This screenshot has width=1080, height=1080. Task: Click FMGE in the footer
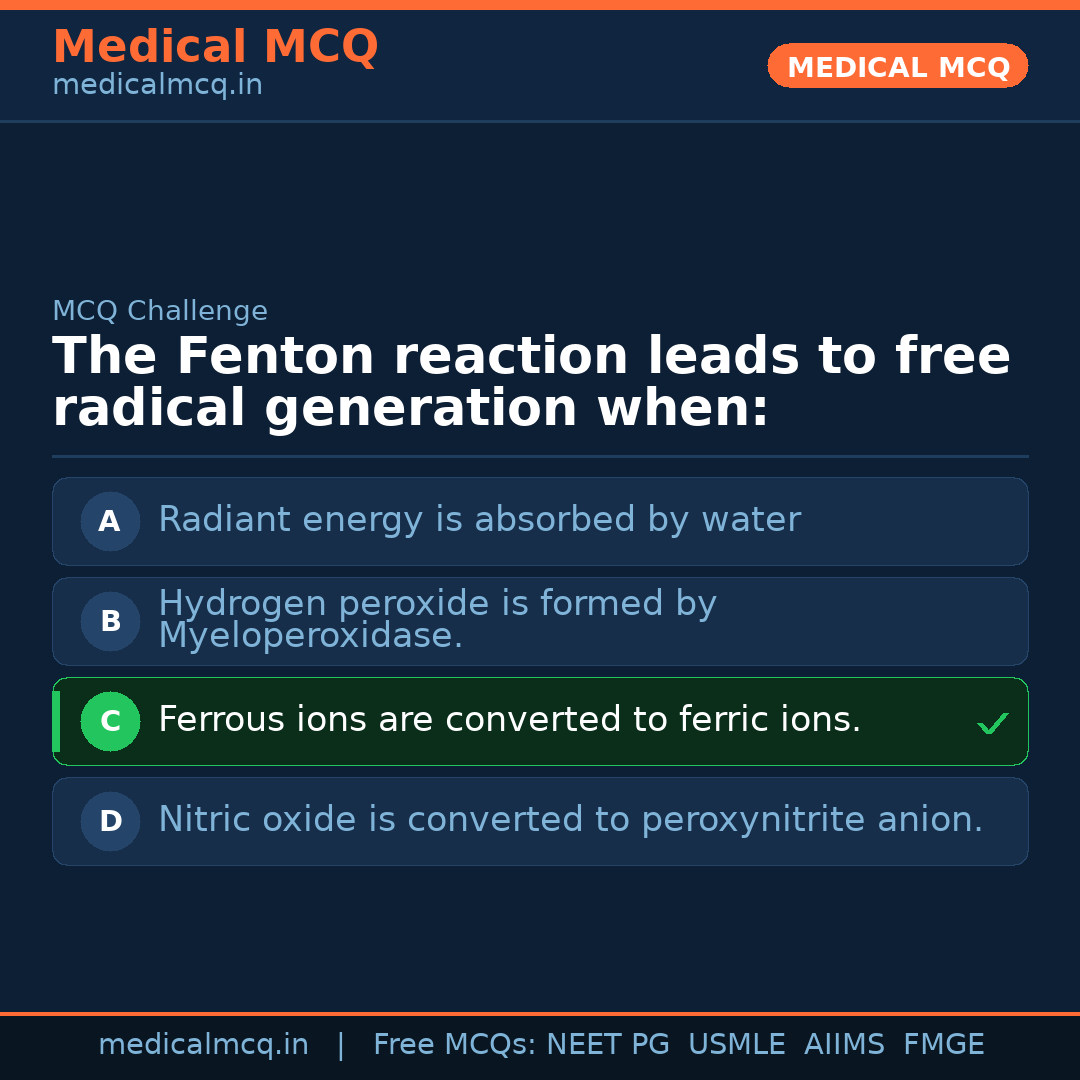[x=943, y=1045]
